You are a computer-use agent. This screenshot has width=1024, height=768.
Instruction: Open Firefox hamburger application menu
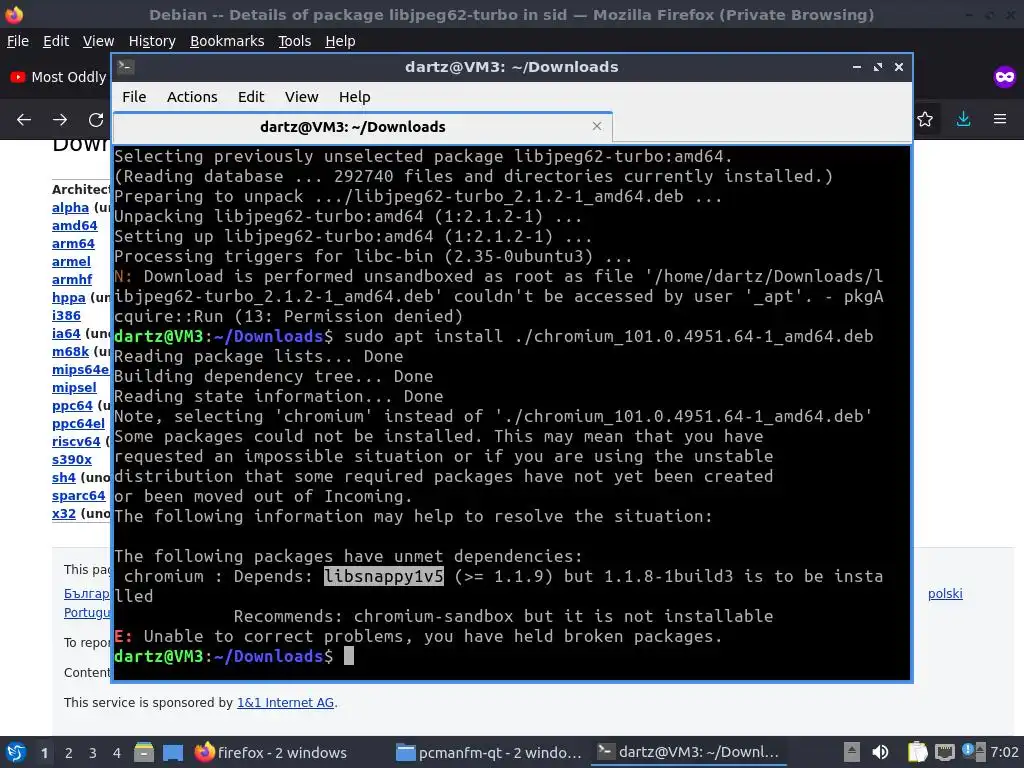1000,119
